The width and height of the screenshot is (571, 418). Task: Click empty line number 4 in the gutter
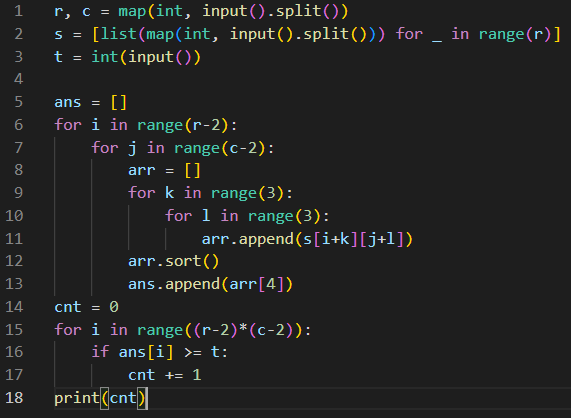coord(19,79)
